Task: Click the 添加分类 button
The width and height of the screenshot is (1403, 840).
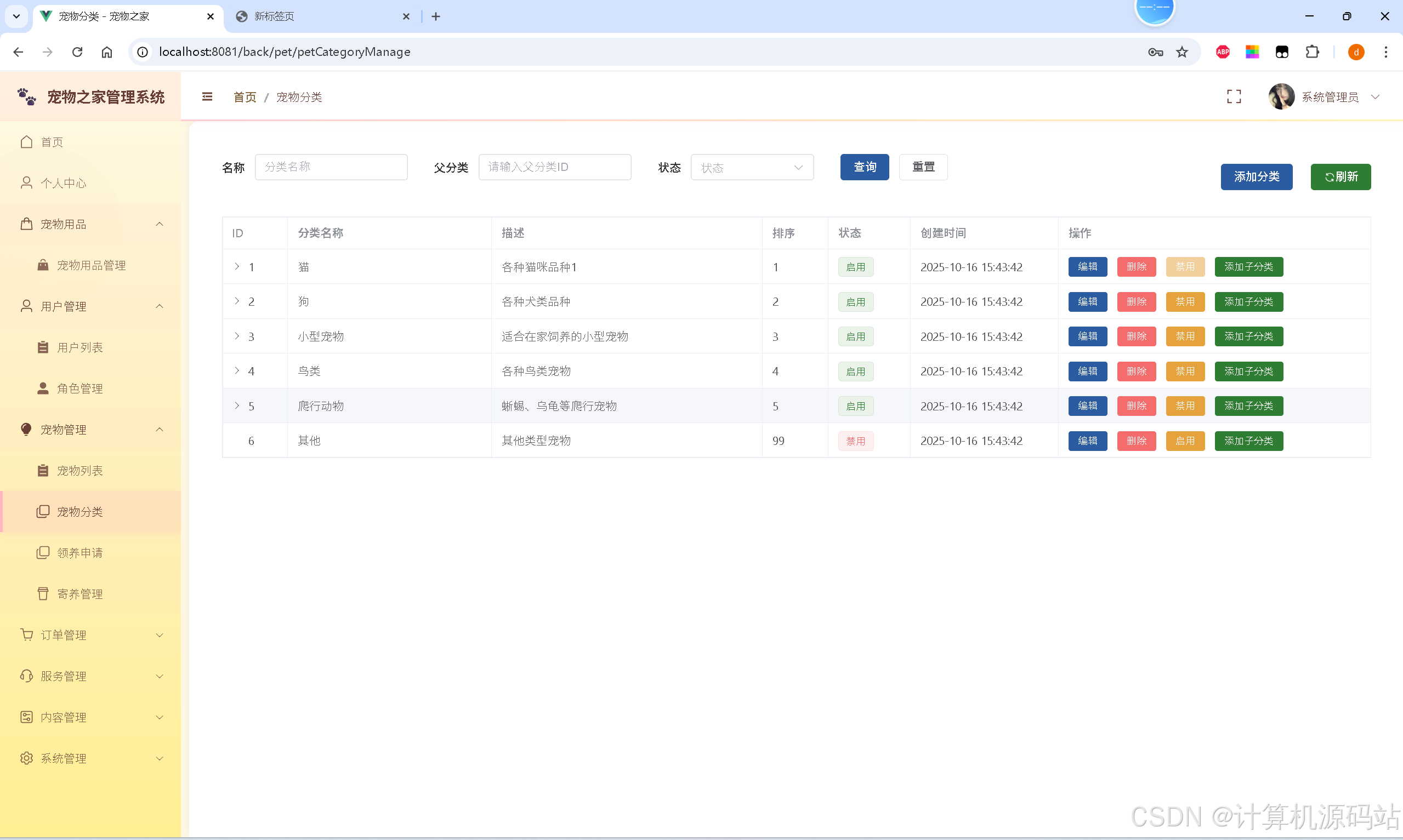Action: 1257,176
